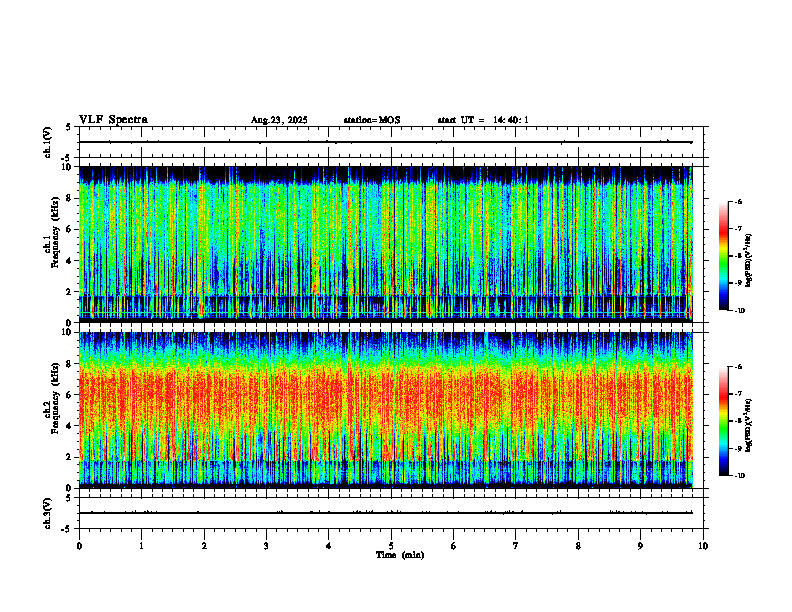The width and height of the screenshot is (792, 612).
Task: Click the "-5" tick on ch.3(V) axis
Action: [x=67, y=529]
